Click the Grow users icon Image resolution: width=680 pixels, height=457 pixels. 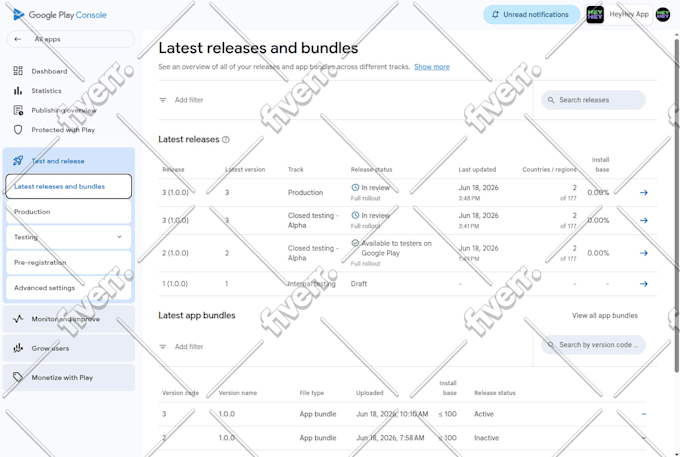[x=18, y=348]
